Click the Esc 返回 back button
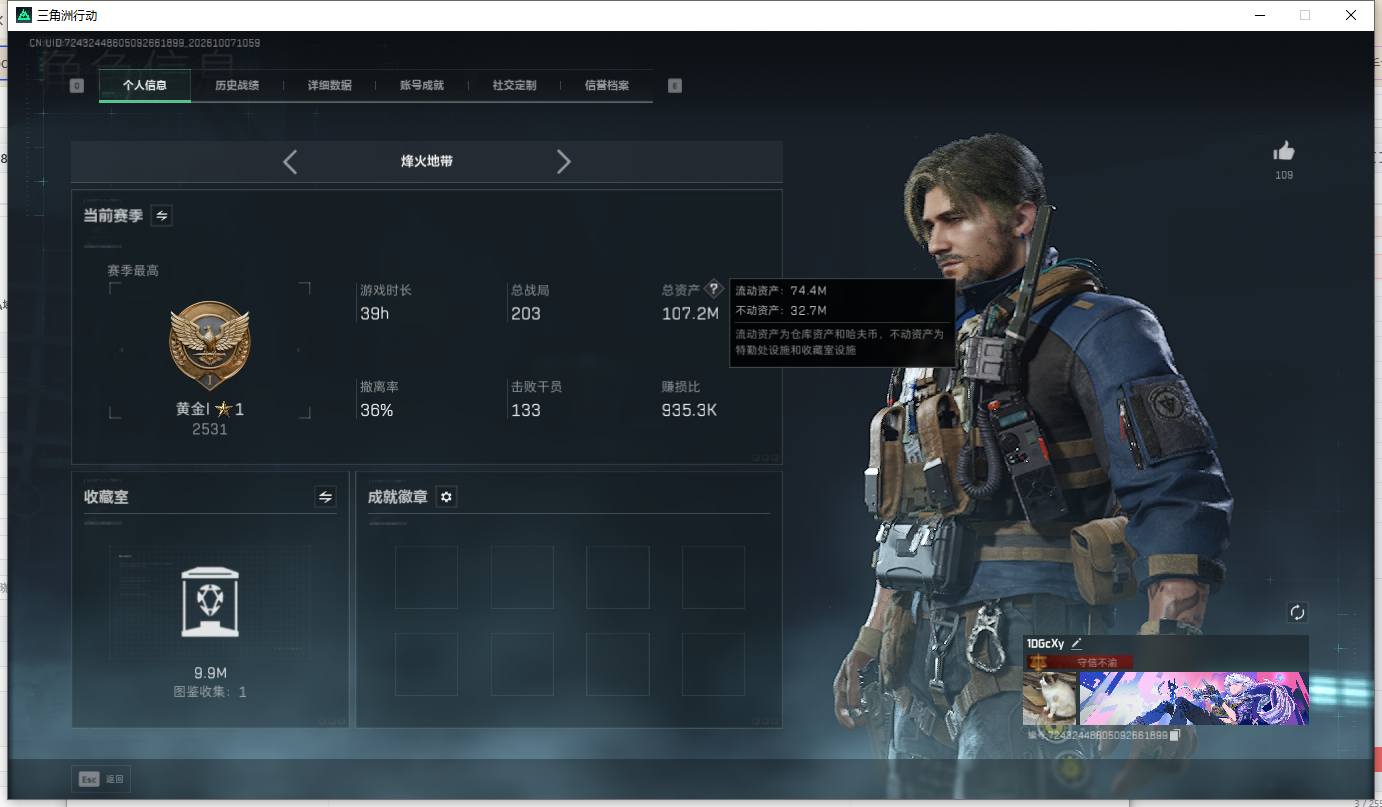The image size is (1382, 807). tap(101, 779)
